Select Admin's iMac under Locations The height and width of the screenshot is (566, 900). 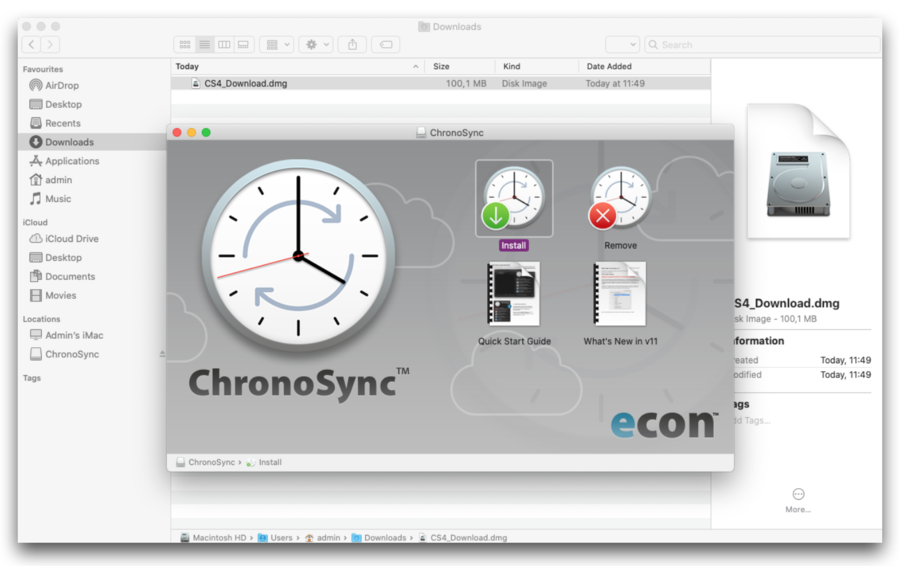(74, 335)
